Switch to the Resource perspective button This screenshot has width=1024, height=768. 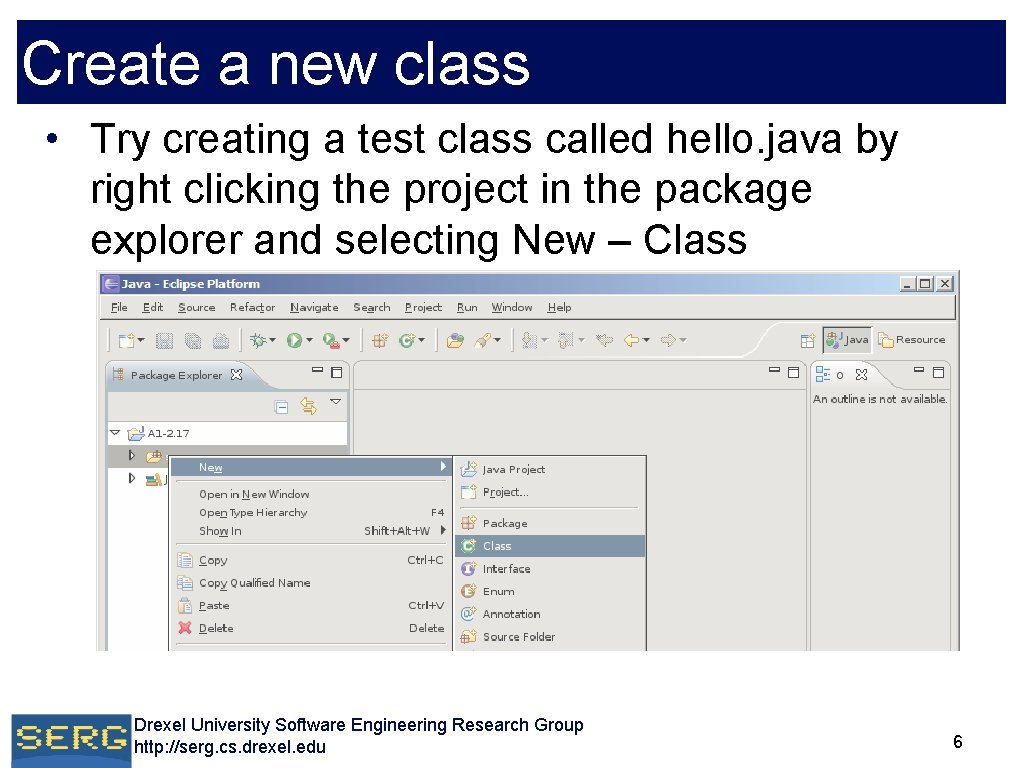click(912, 340)
